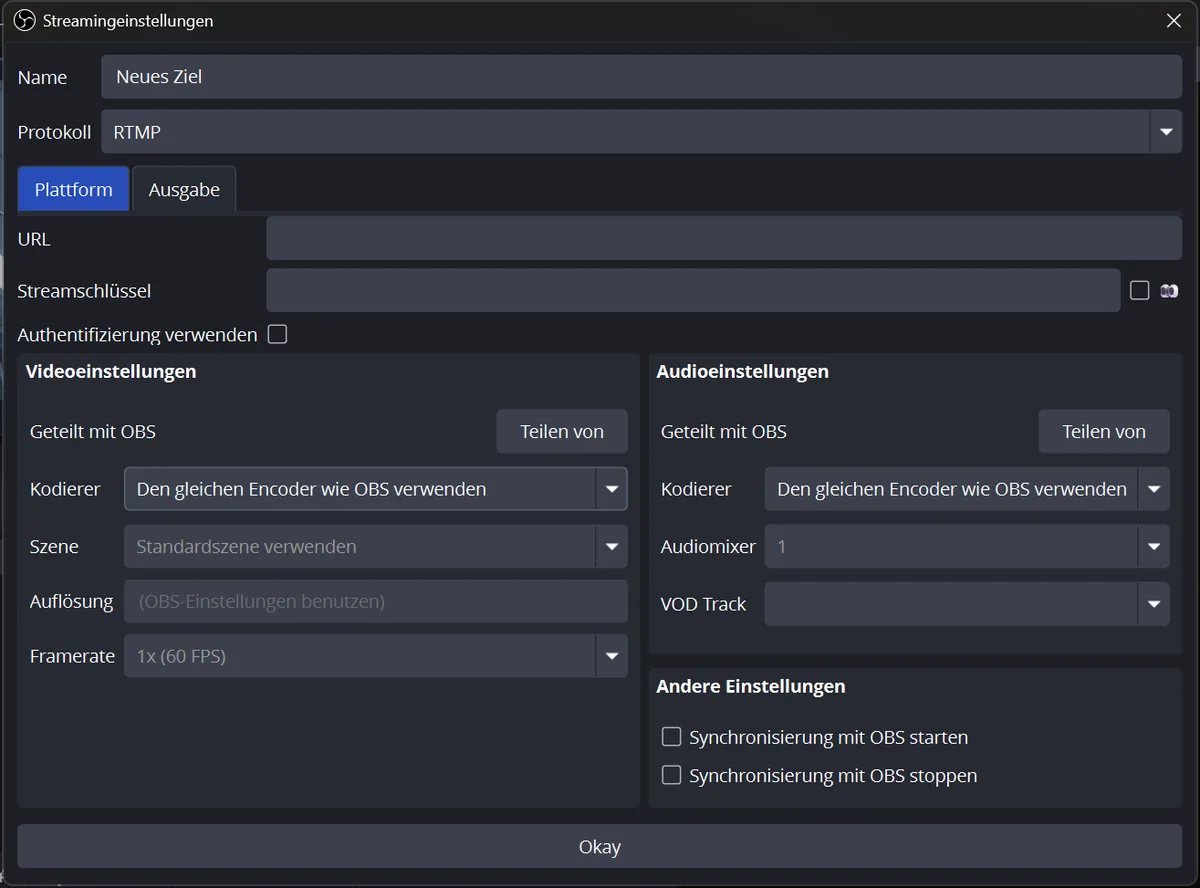The height and width of the screenshot is (888, 1200).
Task: Check Synchronisierung mit OBS stoppen
Action: point(672,775)
